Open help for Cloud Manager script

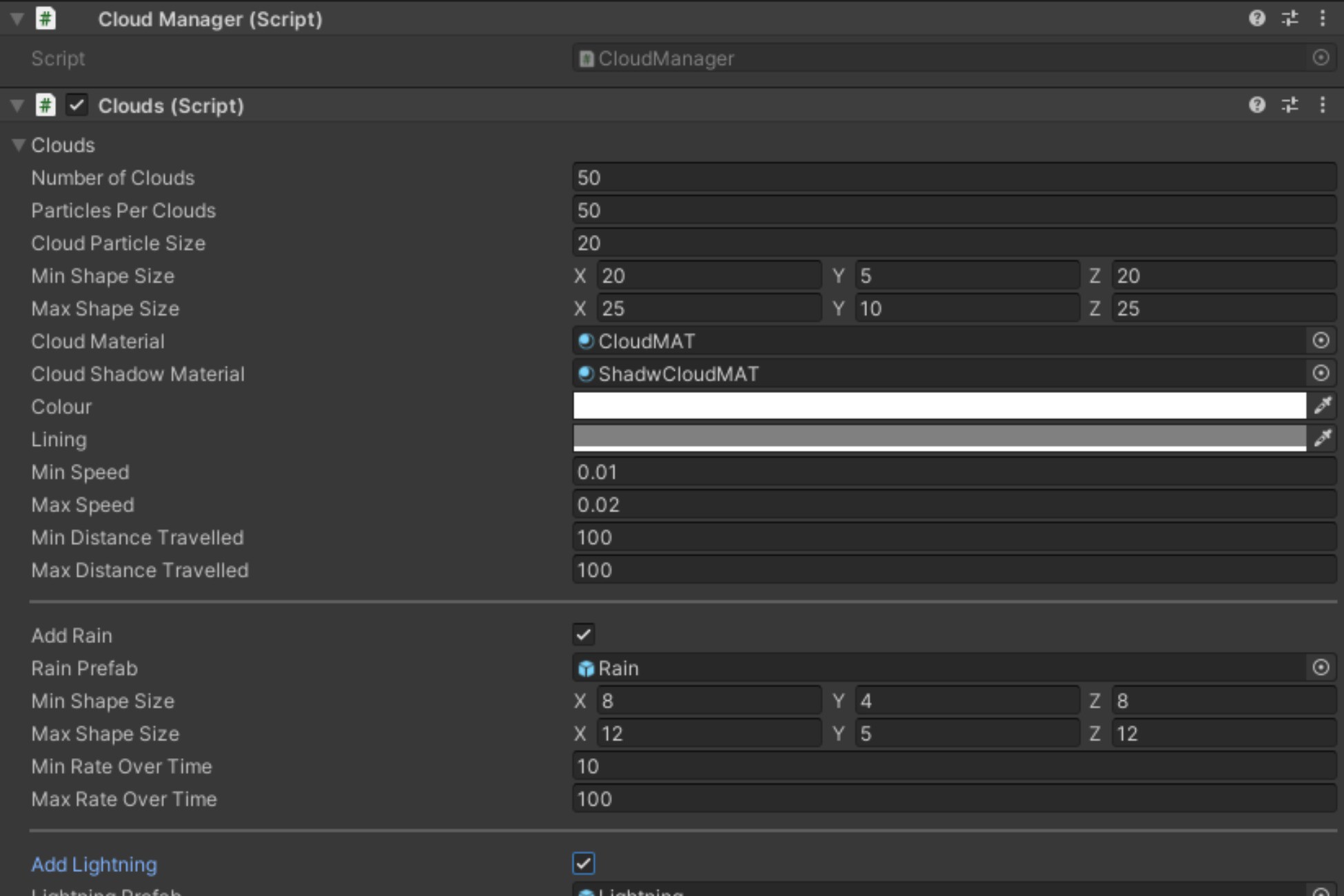pyautogui.click(x=1256, y=19)
